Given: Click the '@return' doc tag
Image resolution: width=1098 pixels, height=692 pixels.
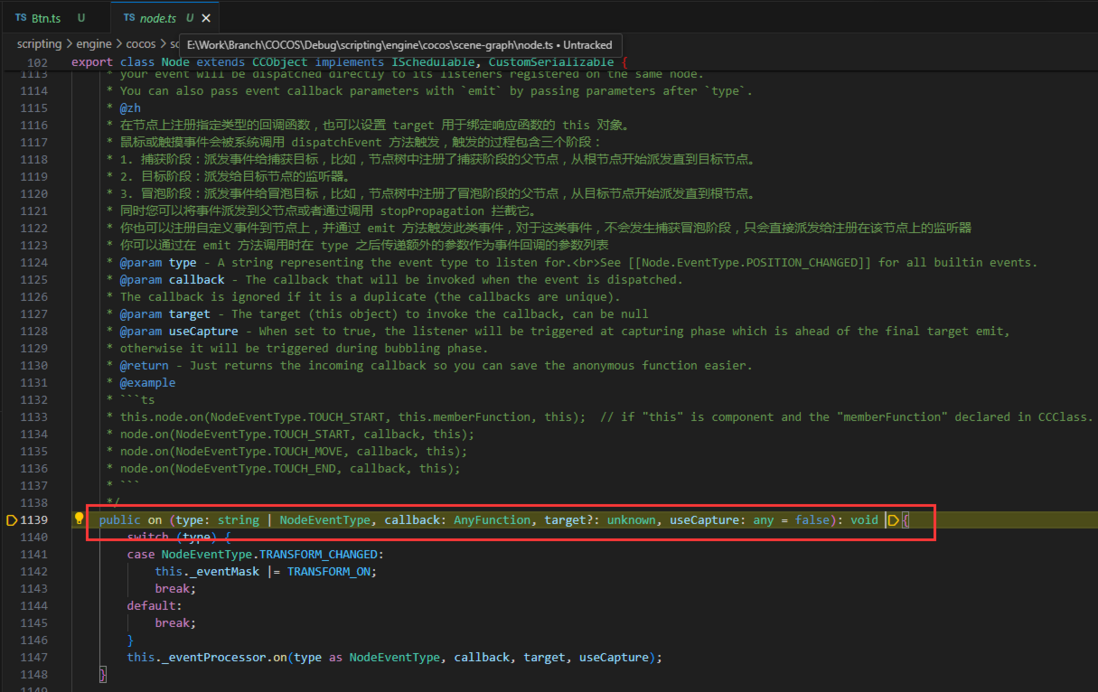Looking at the screenshot, I should 144,366.
